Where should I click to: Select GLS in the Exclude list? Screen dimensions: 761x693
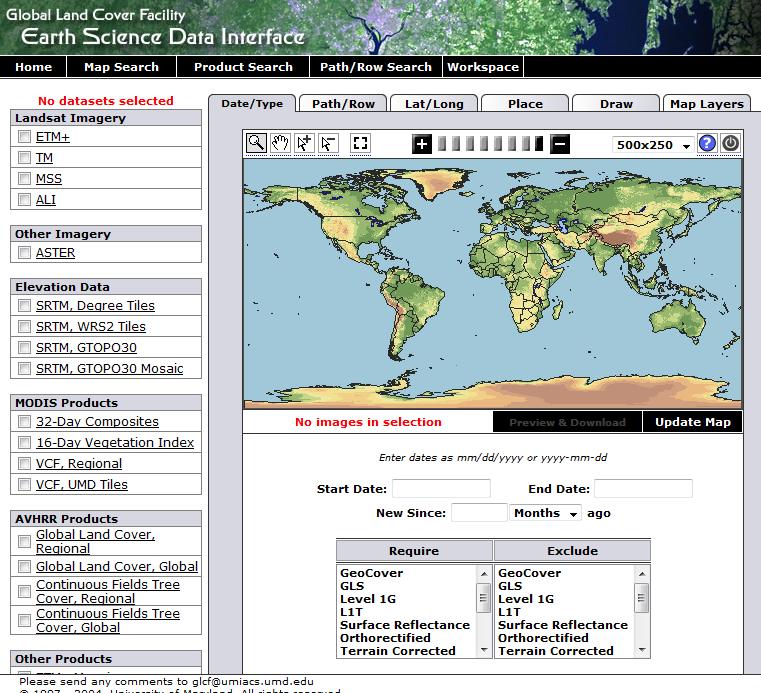(510, 586)
